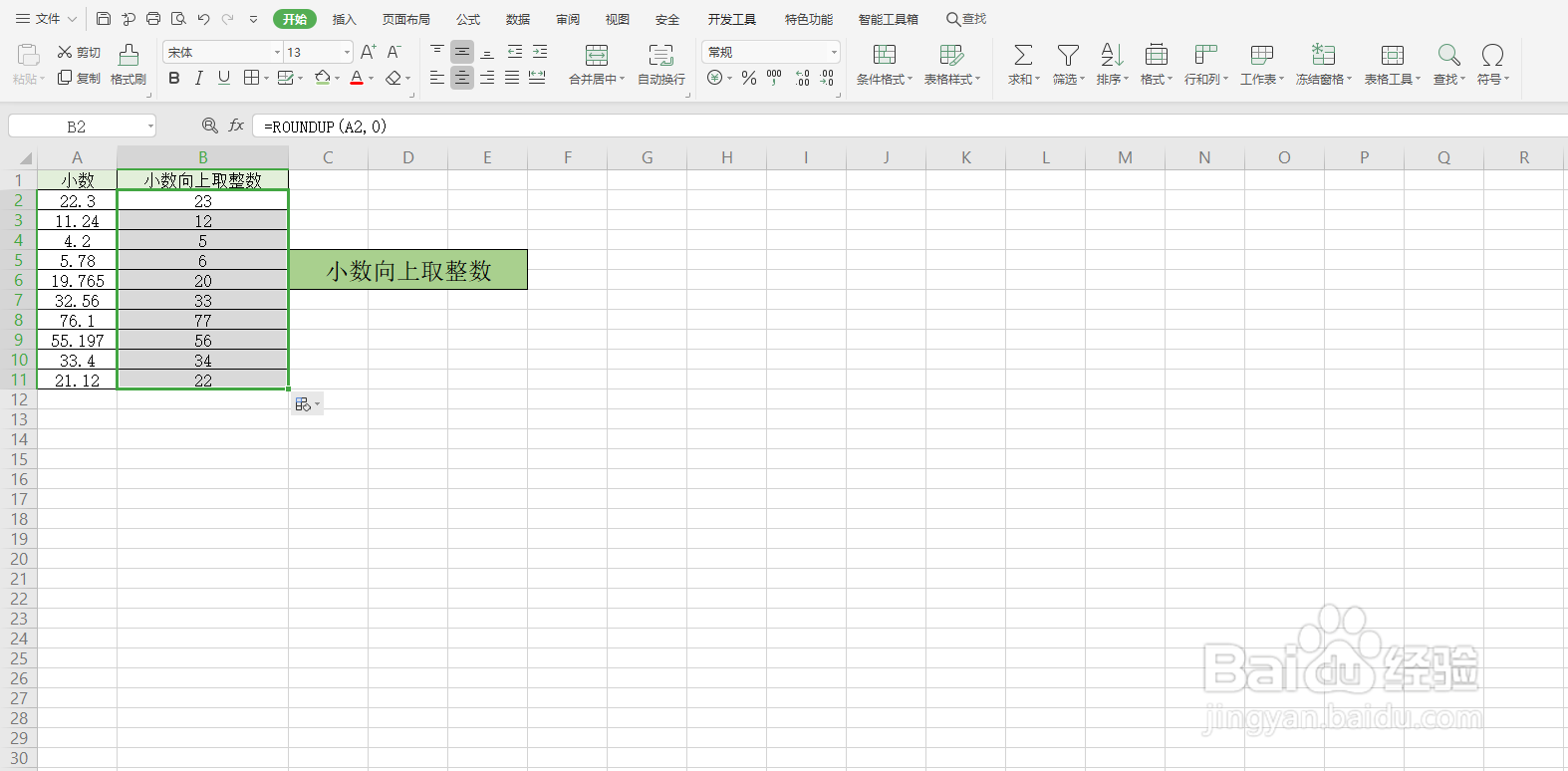1568x771 pixels.
Task: Toggle align right
Action: 487,78
